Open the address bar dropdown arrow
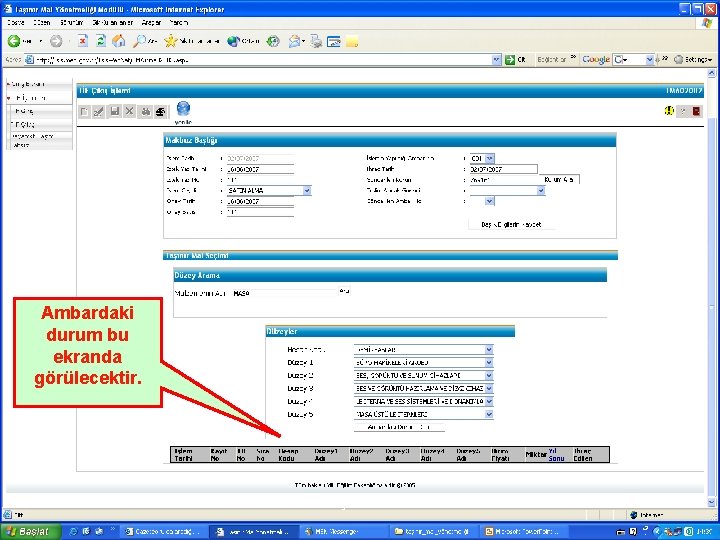This screenshot has width=720, height=540. coord(496,60)
